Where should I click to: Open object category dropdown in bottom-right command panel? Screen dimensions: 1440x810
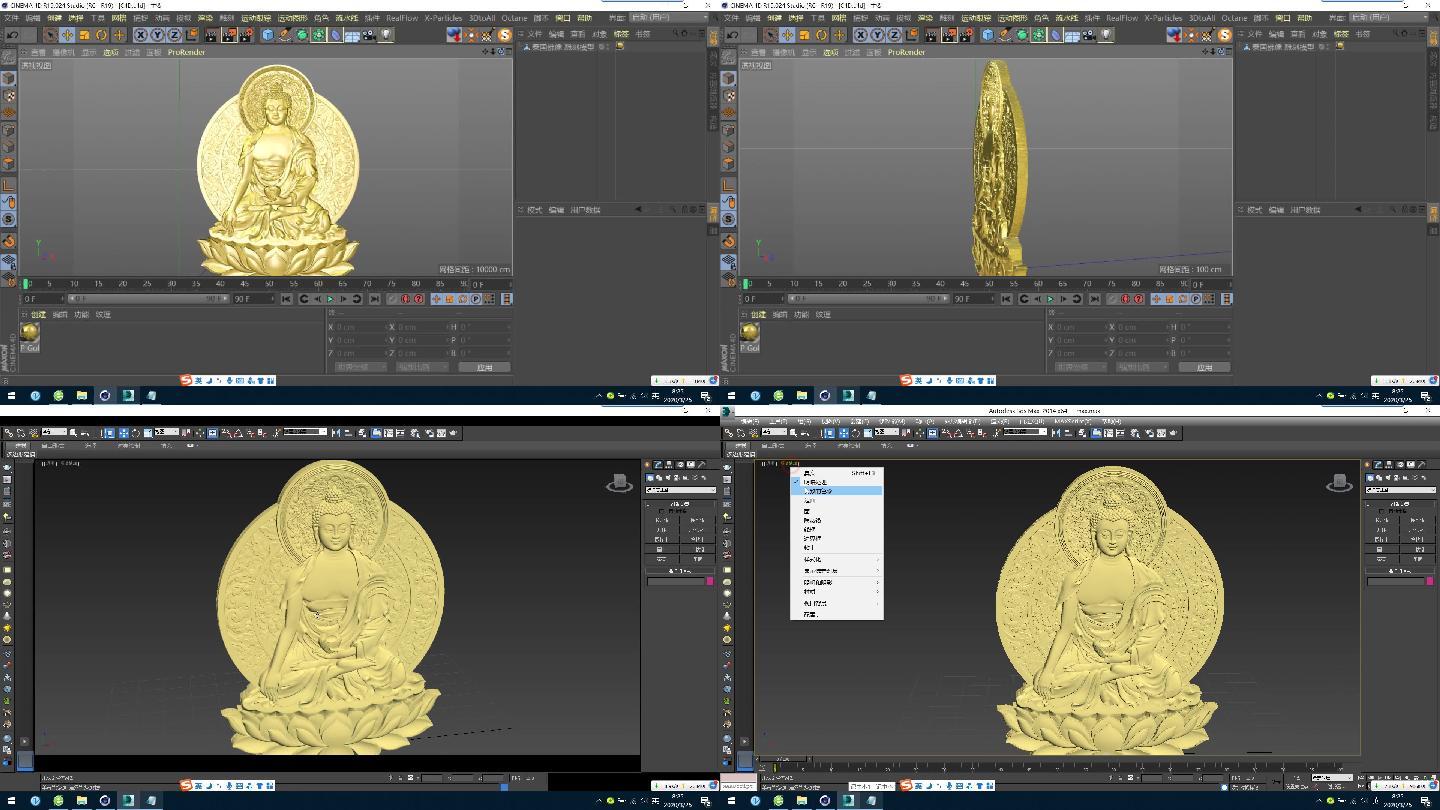pyautogui.click(x=1401, y=490)
